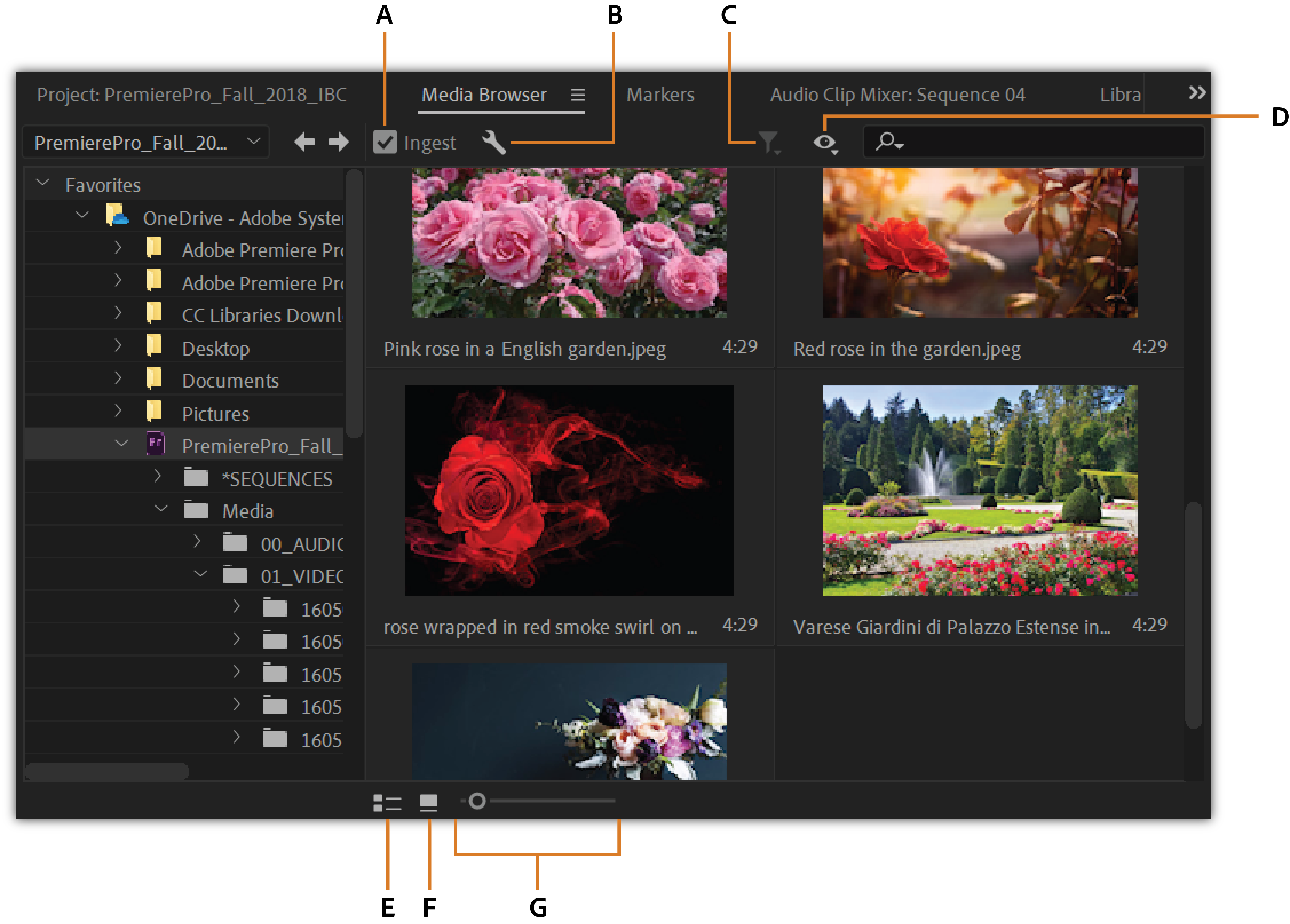
Task: Click the forward navigation arrow
Action: point(338,142)
